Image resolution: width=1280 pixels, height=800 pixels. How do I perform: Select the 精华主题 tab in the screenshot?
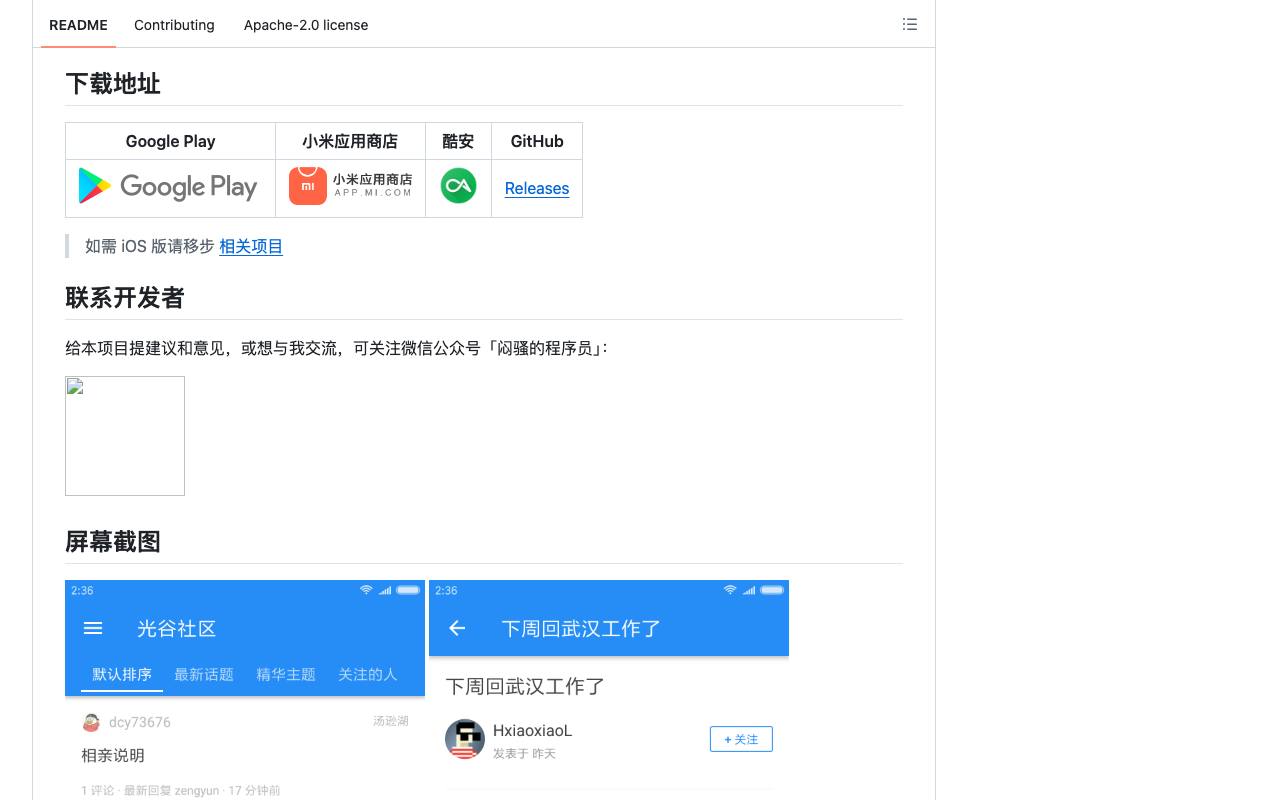click(x=286, y=674)
